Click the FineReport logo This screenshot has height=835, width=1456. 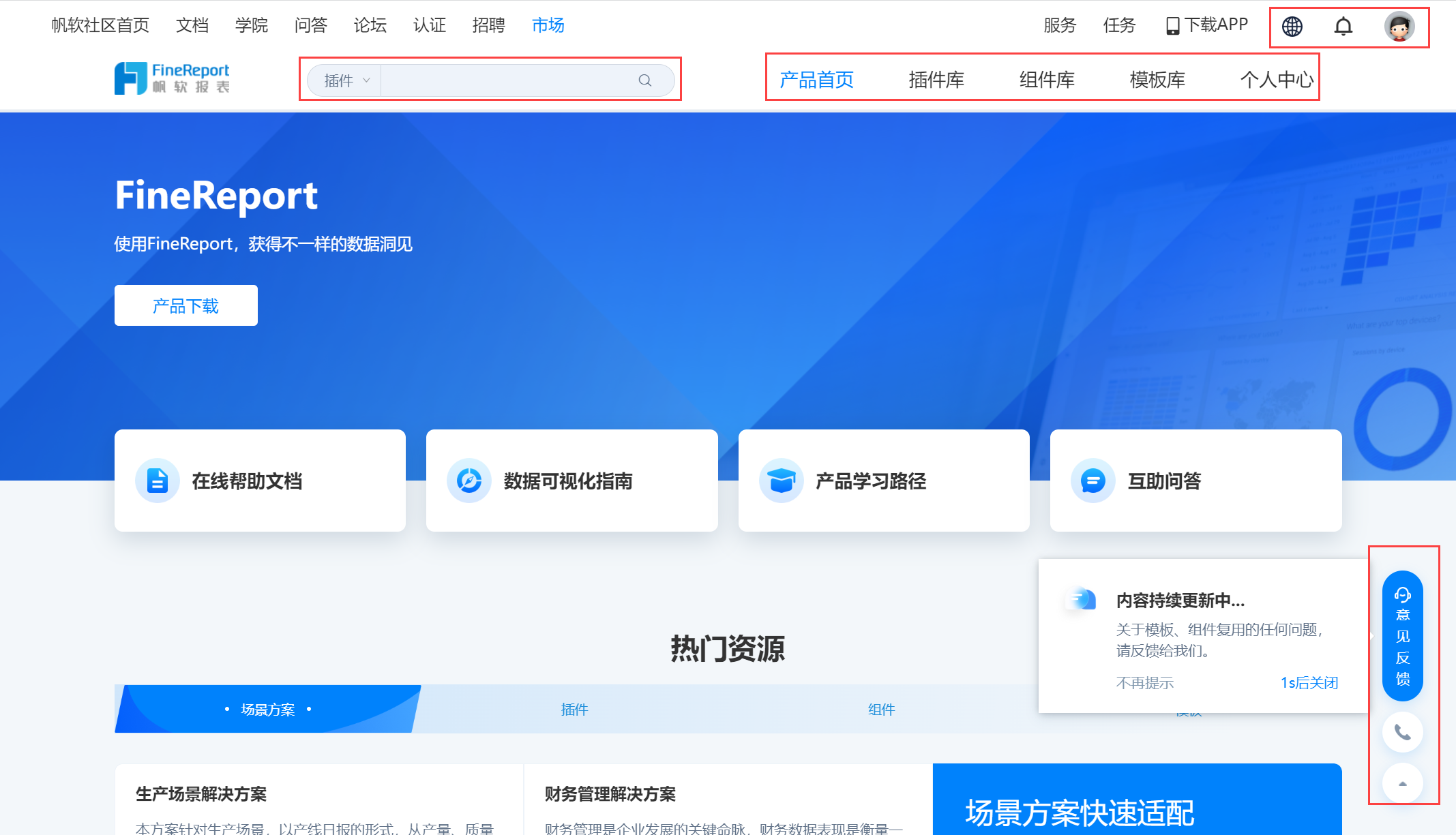172,78
